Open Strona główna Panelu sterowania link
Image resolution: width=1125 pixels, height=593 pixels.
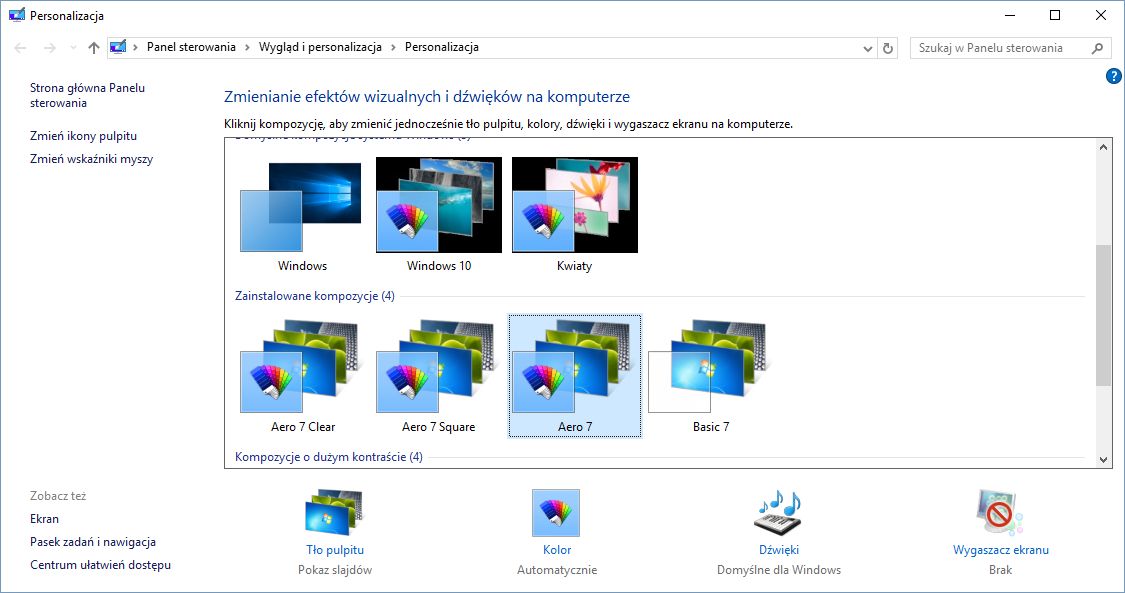tap(87, 95)
